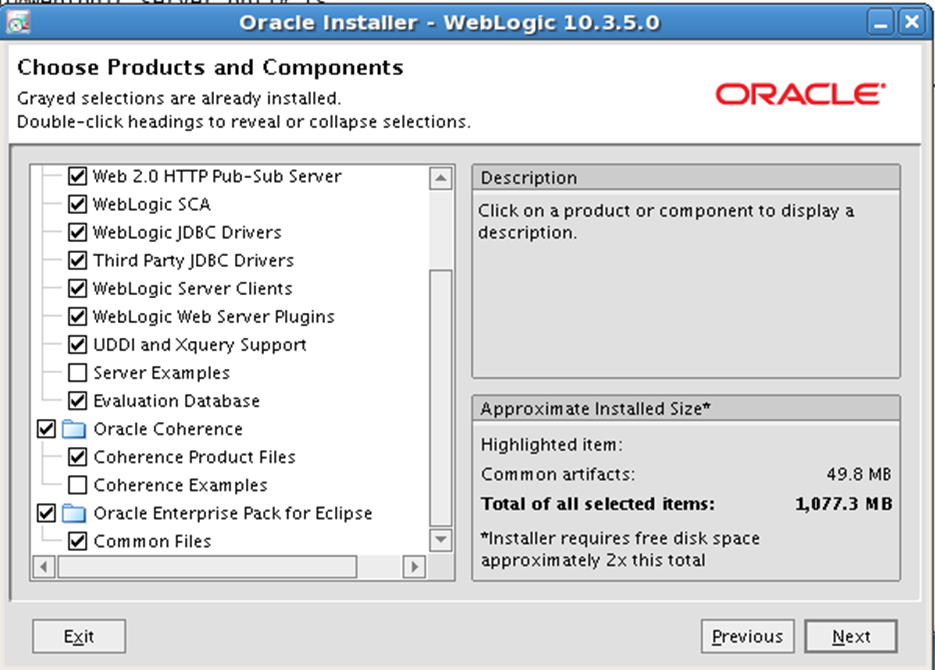
Task: Select the UDDI and Xquery Support label
Action: coord(200,345)
